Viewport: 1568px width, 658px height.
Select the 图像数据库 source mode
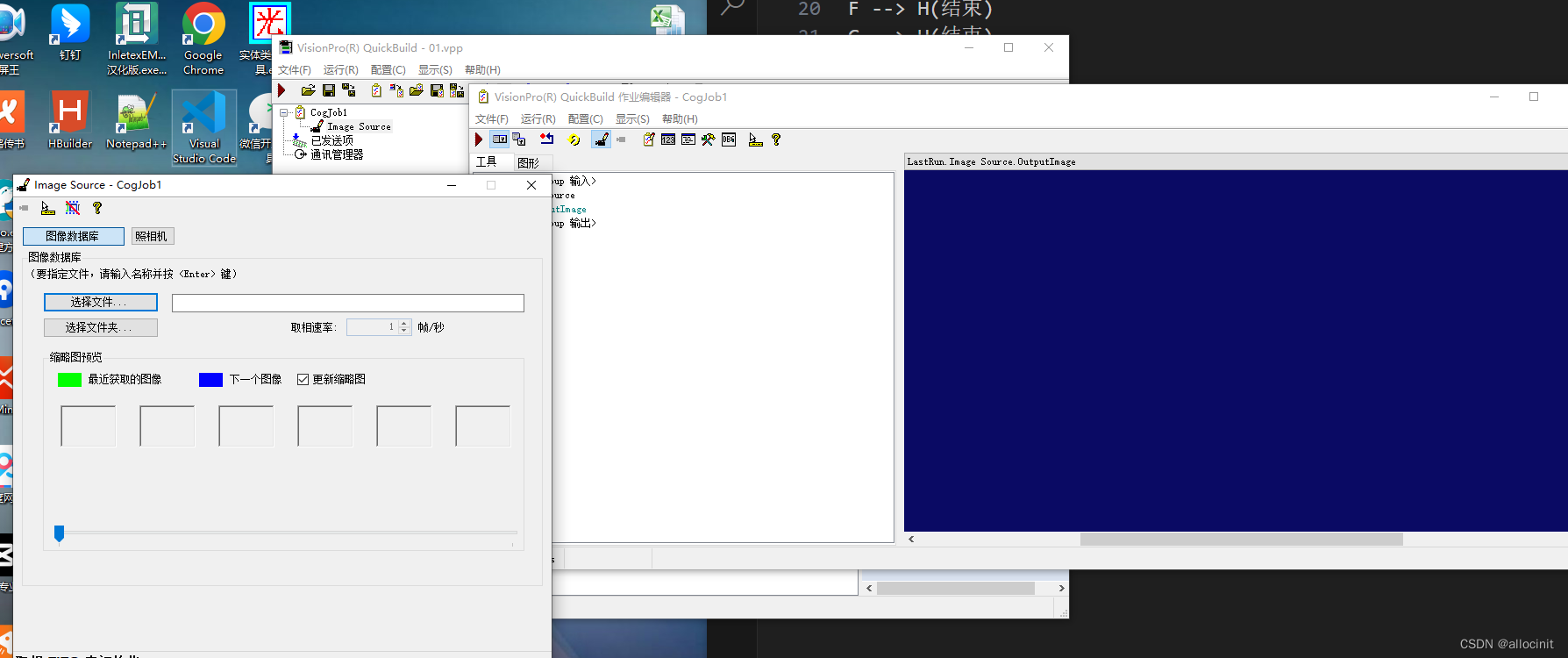[x=73, y=236]
